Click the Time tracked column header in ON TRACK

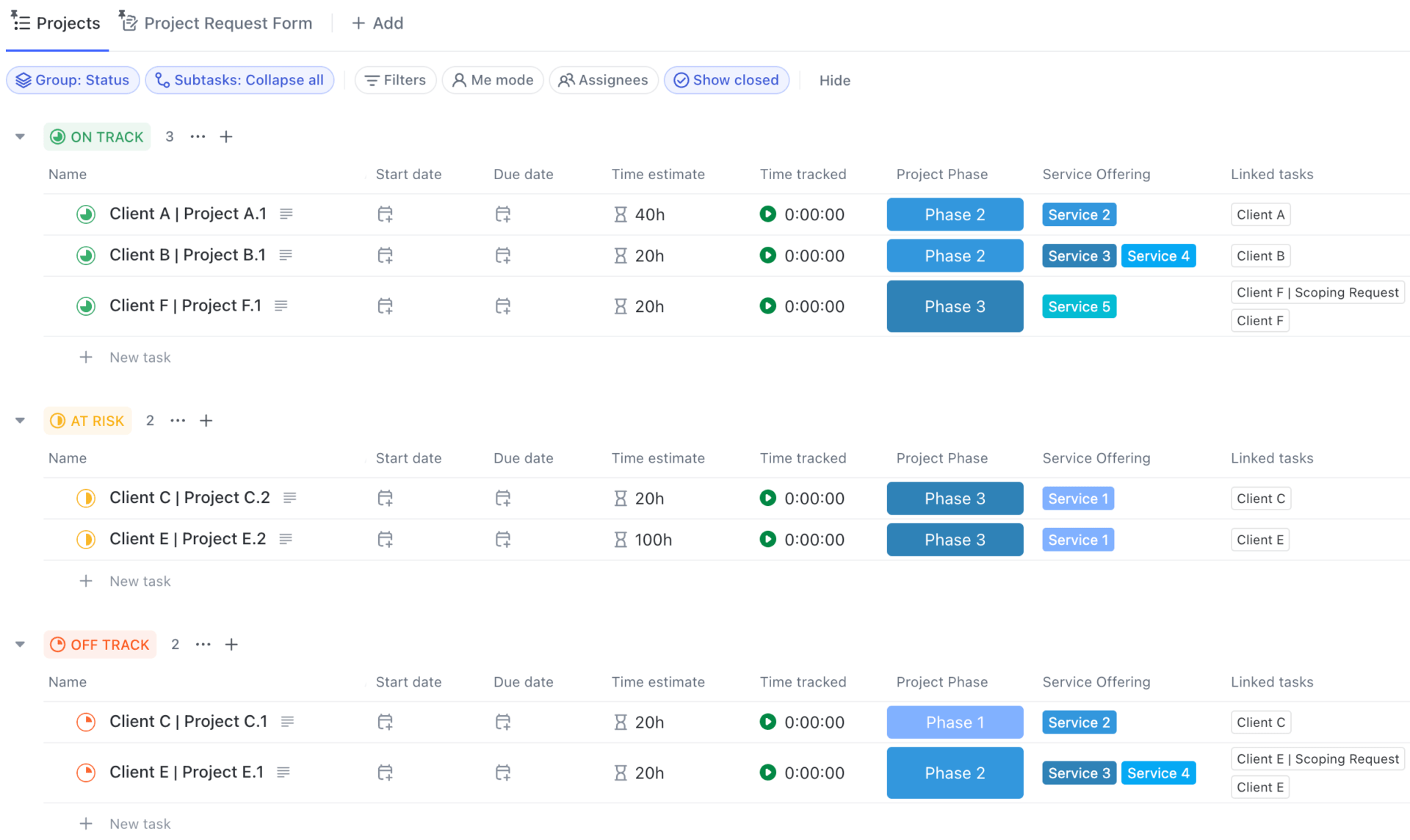click(x=803, y=174)
